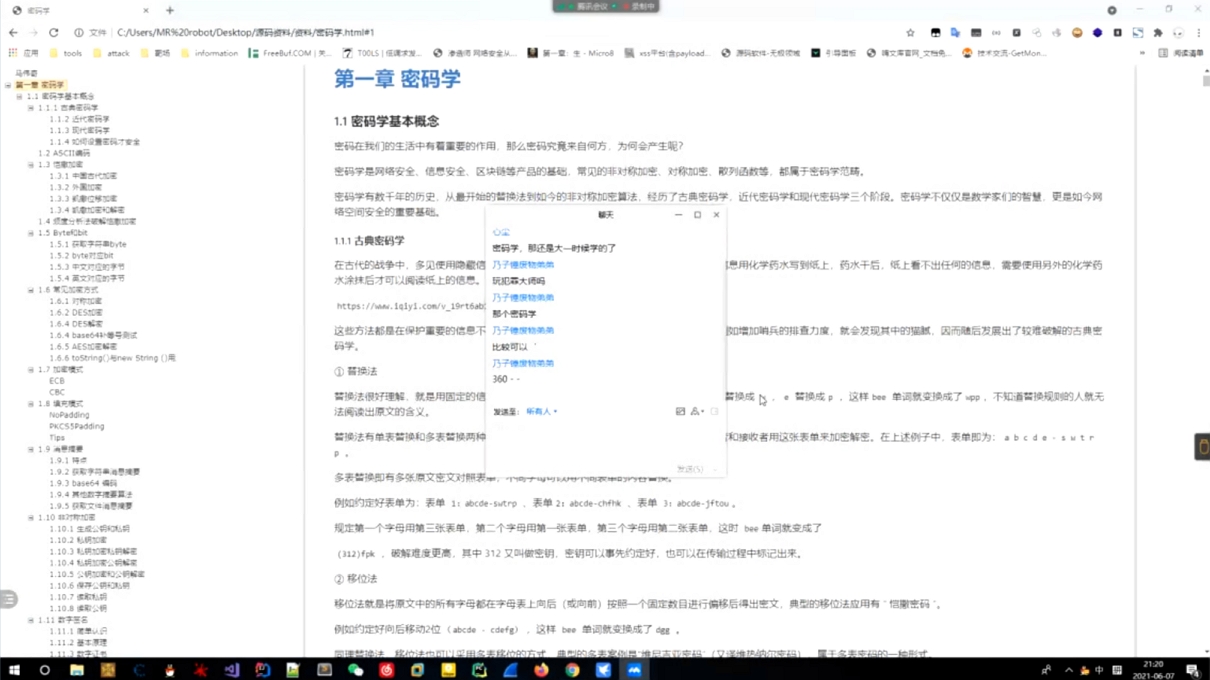Open Chrome's three-dot menu
The height and width of the screenshot is (680, 1210).
coord(1198,32)
